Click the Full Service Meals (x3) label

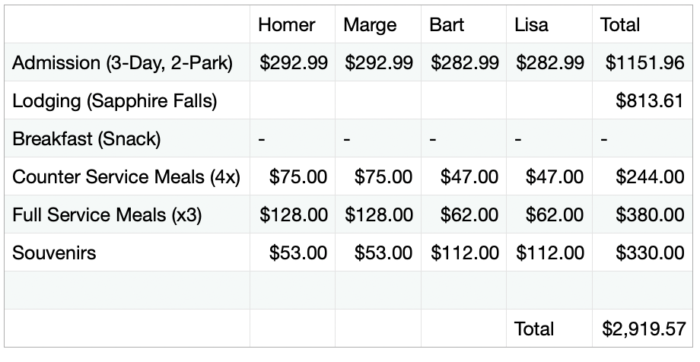point(107,215)
